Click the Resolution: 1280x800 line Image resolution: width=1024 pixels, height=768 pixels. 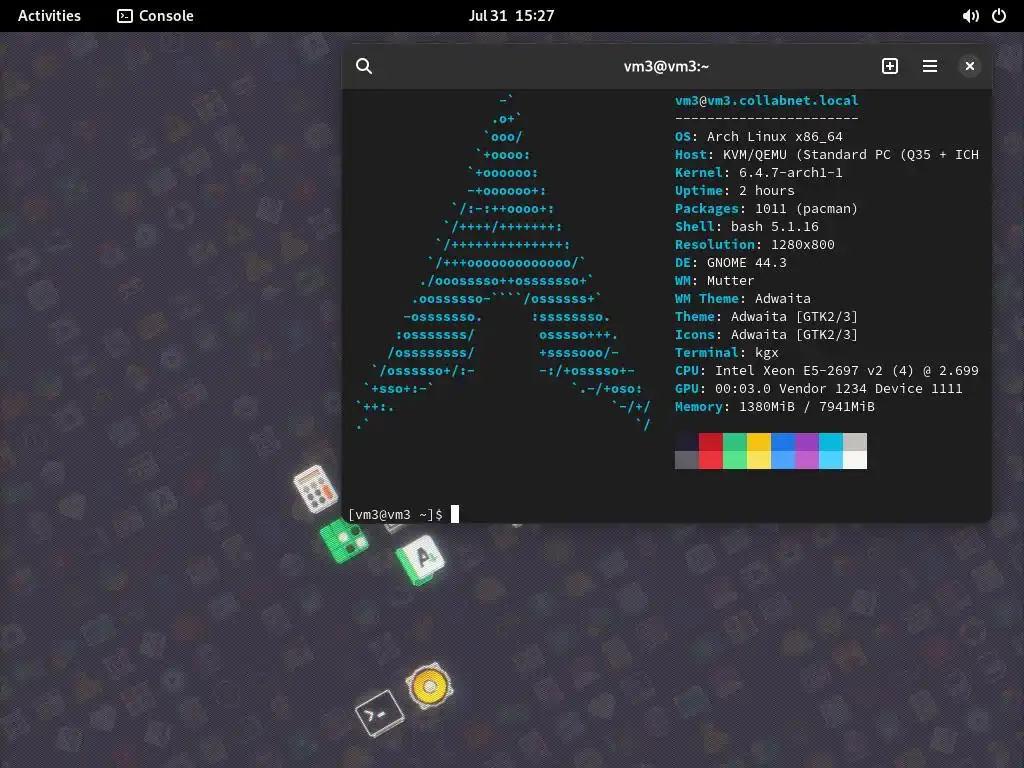pos(755,244)
